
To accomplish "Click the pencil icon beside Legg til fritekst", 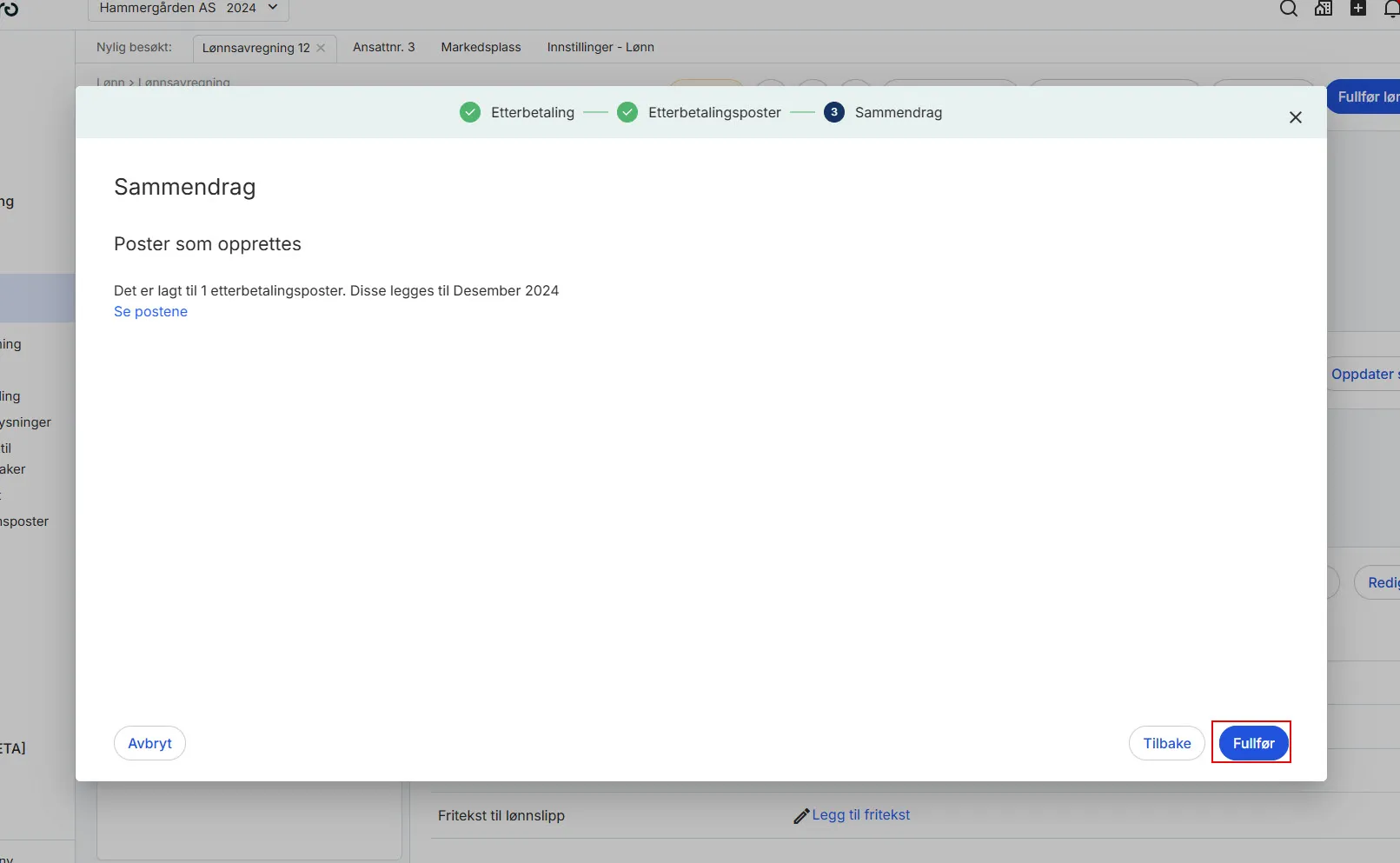I will (801, 816).
